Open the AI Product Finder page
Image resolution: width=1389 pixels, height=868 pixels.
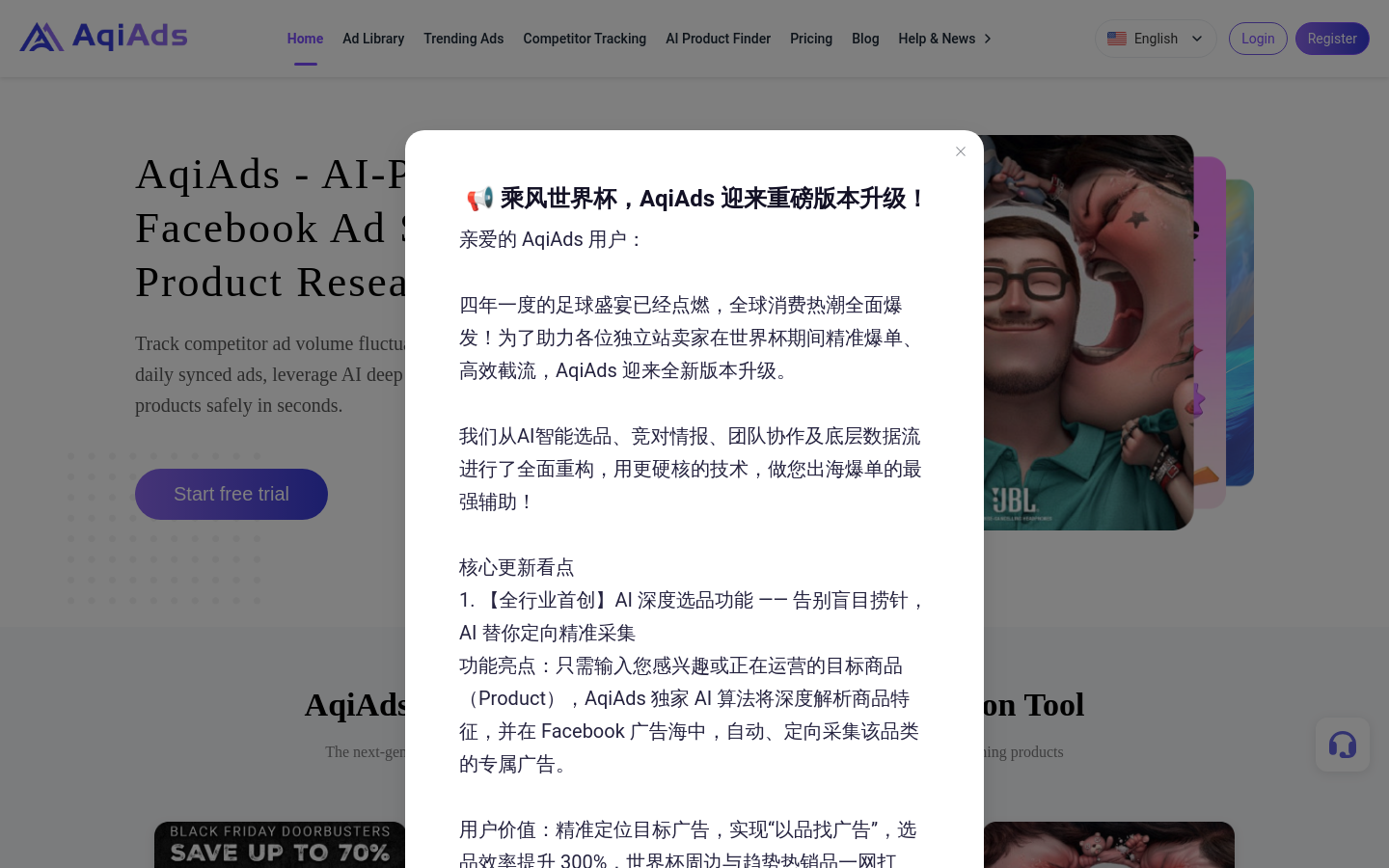coord(718,39)
